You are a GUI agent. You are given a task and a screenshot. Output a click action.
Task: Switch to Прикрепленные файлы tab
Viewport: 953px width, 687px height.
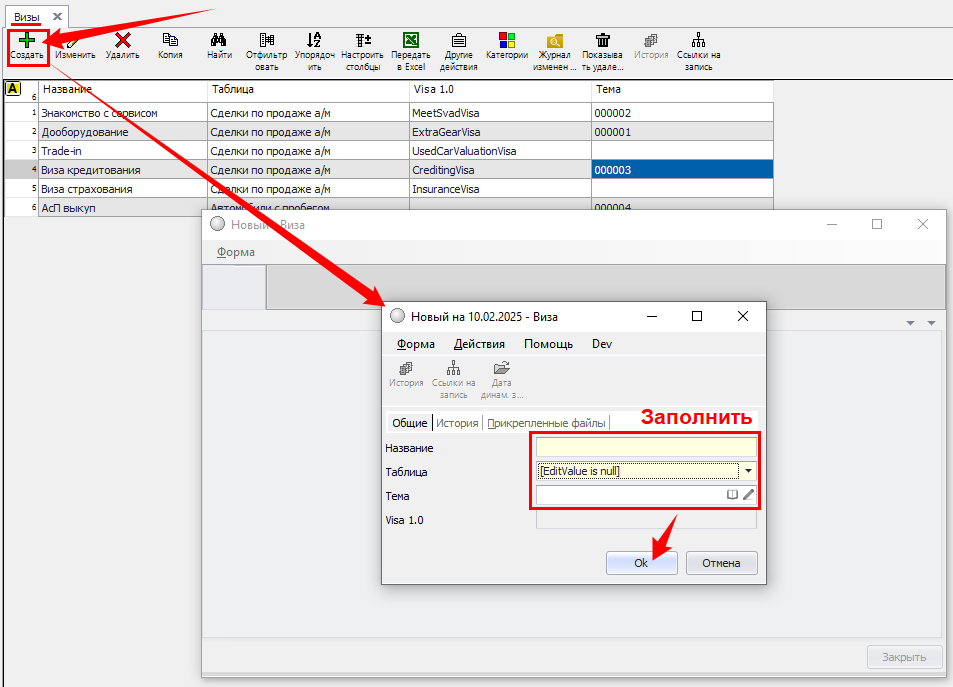546,423
